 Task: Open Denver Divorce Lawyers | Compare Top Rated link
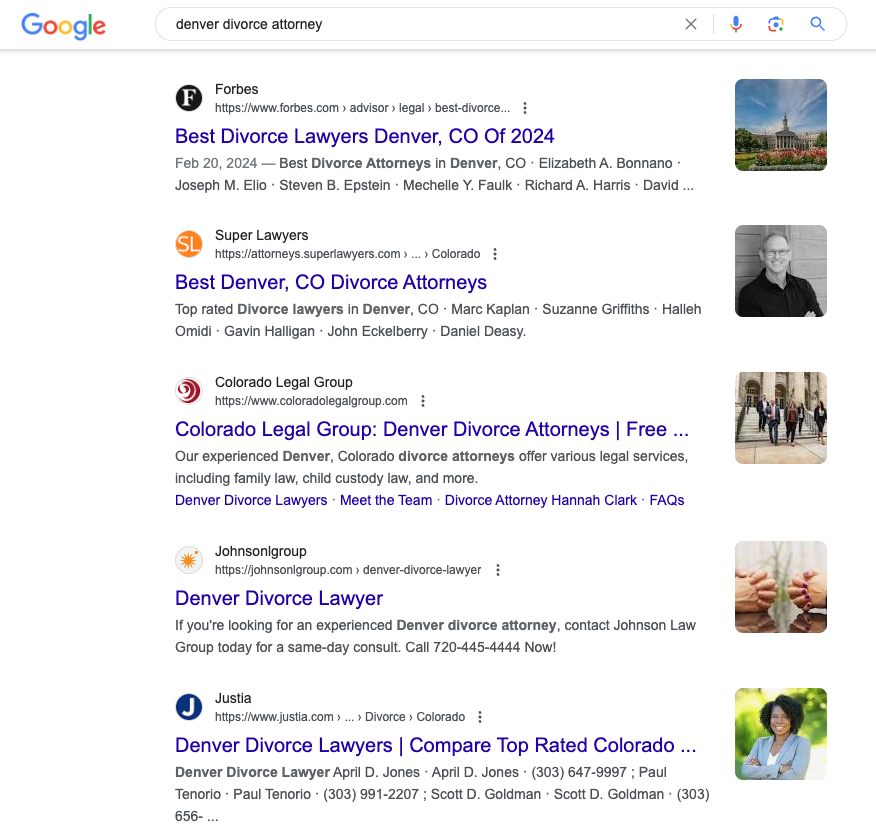(x=435, y=745)
